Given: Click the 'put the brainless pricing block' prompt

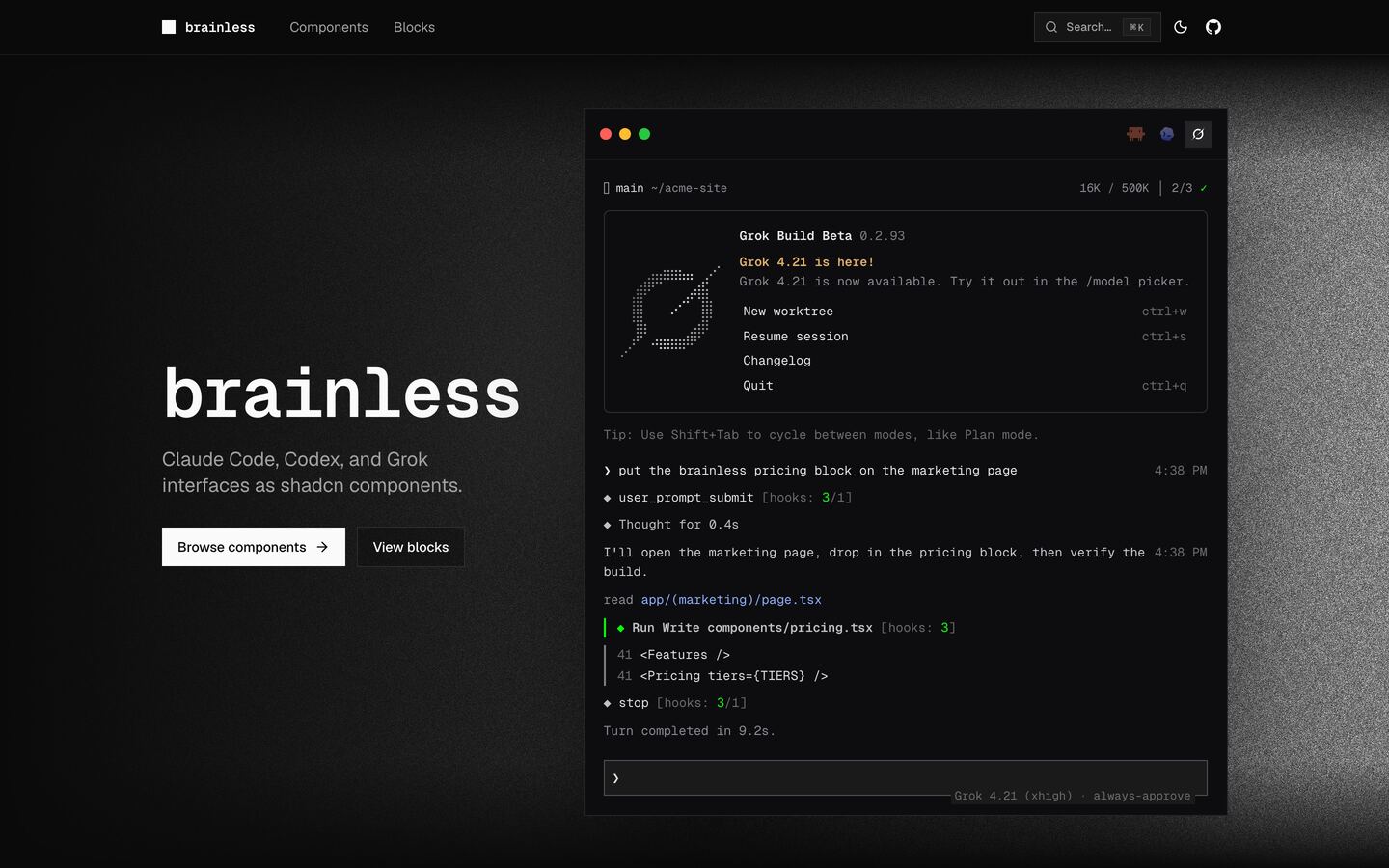Looking at the screenshot, I should coord(818,471).
